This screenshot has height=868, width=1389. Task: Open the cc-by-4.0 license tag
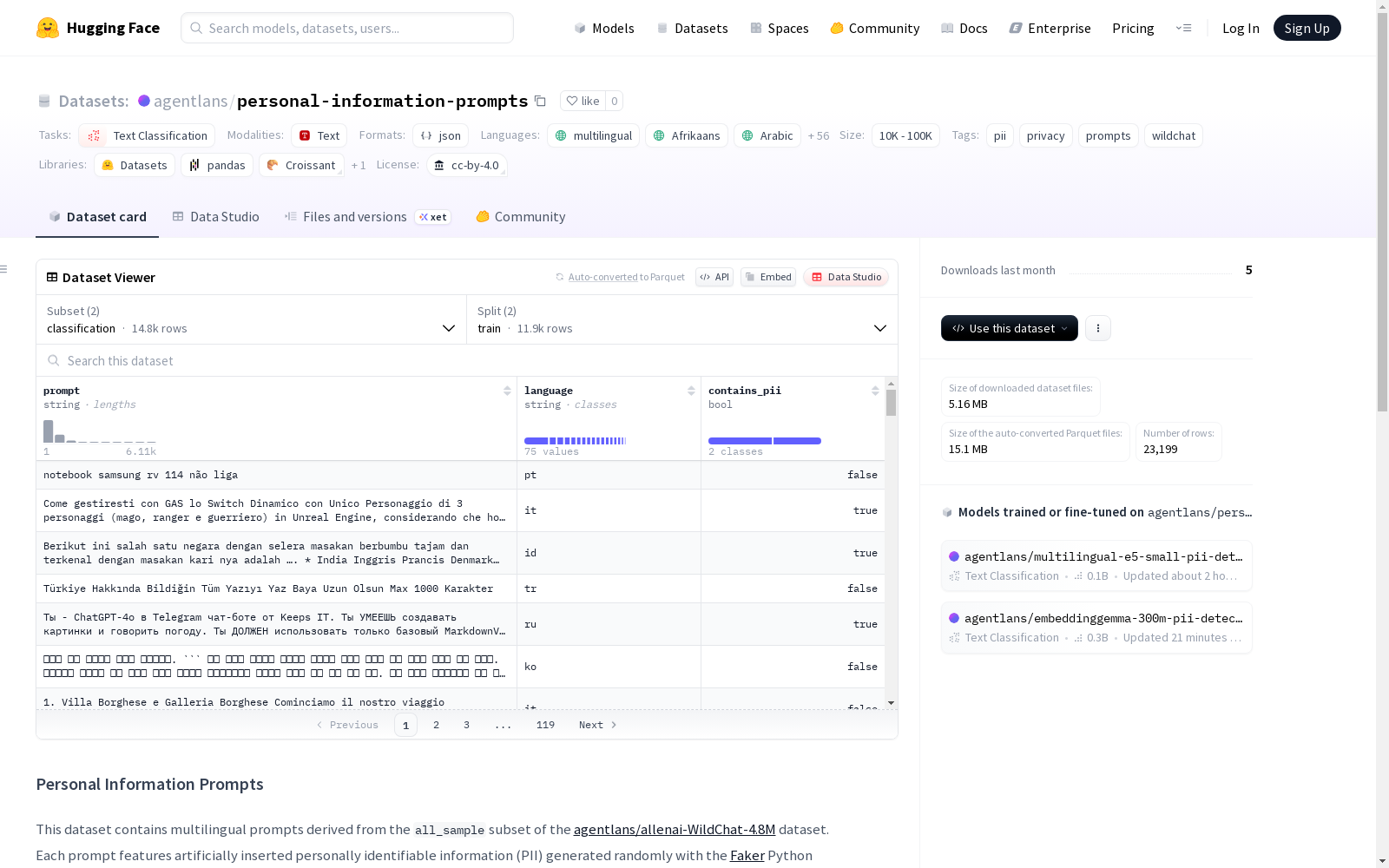467,165
